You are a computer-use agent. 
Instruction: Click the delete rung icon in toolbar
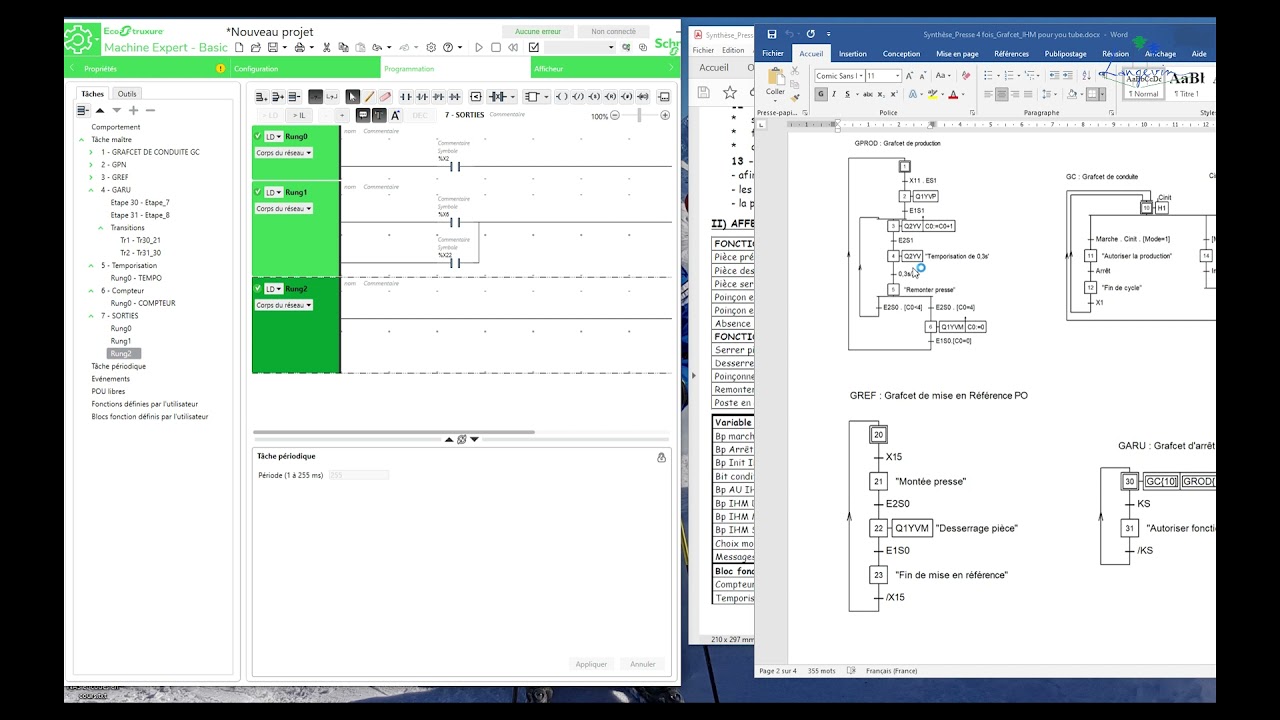[294, 97]
